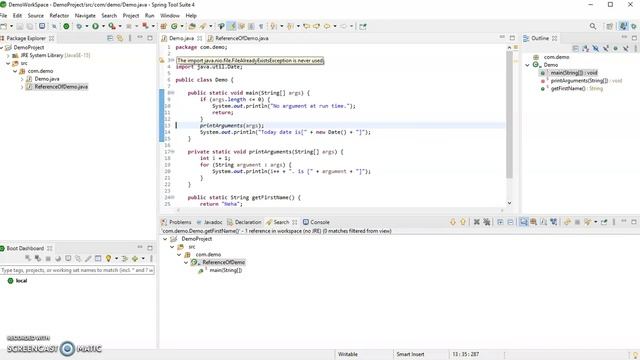Open the toolbar Search magnifier icon

point(593,27)
